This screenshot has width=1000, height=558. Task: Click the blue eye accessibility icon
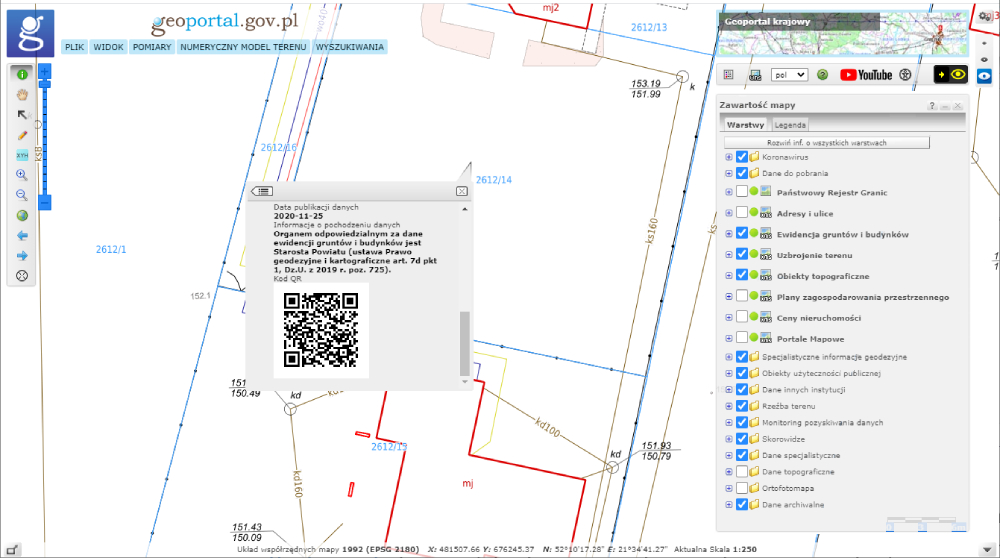click(x=984, y=75)
